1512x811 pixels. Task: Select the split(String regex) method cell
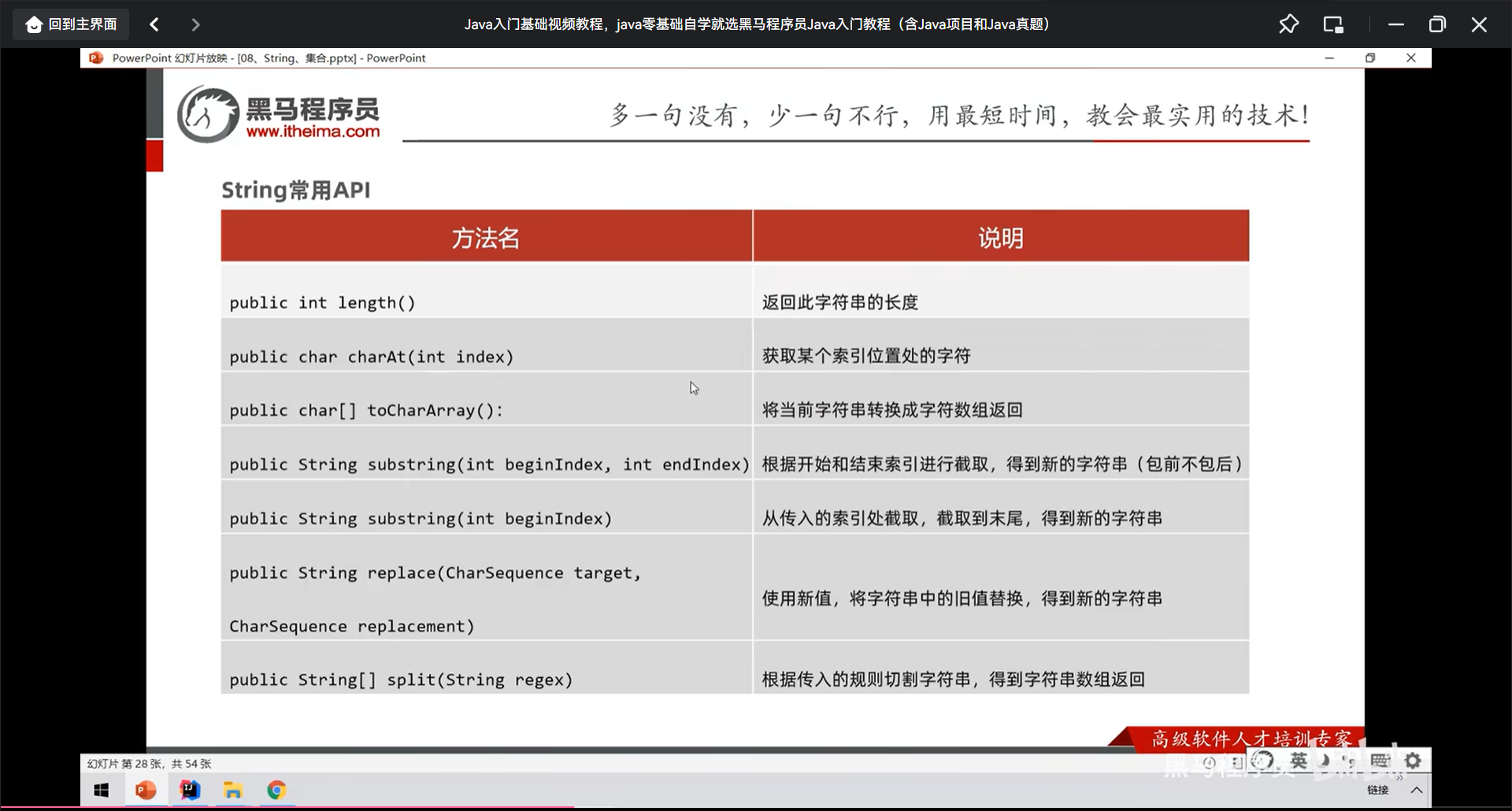(x=486, y=668)
